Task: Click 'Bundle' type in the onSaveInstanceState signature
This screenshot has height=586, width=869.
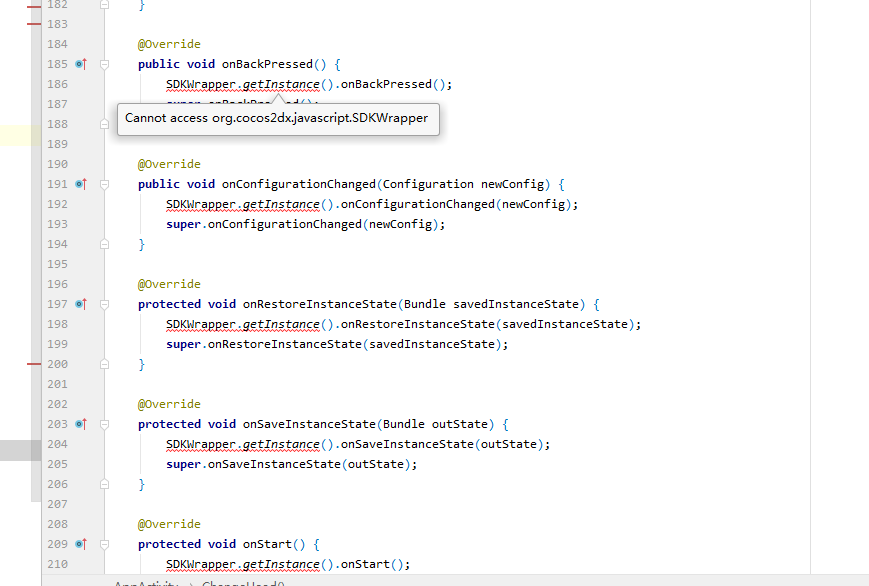Action: pos(404,424)
